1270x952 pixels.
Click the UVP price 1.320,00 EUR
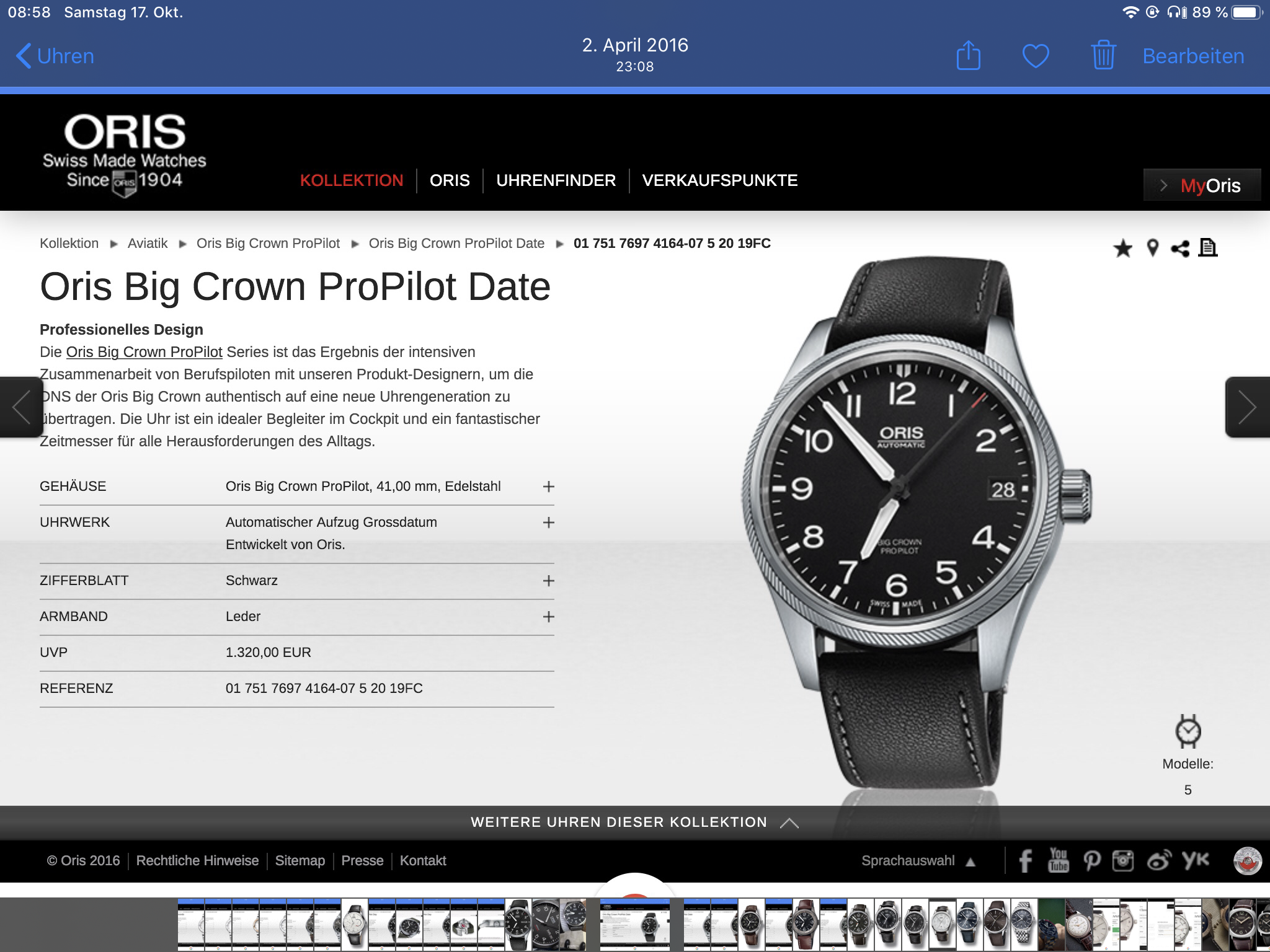pos(269,653)
